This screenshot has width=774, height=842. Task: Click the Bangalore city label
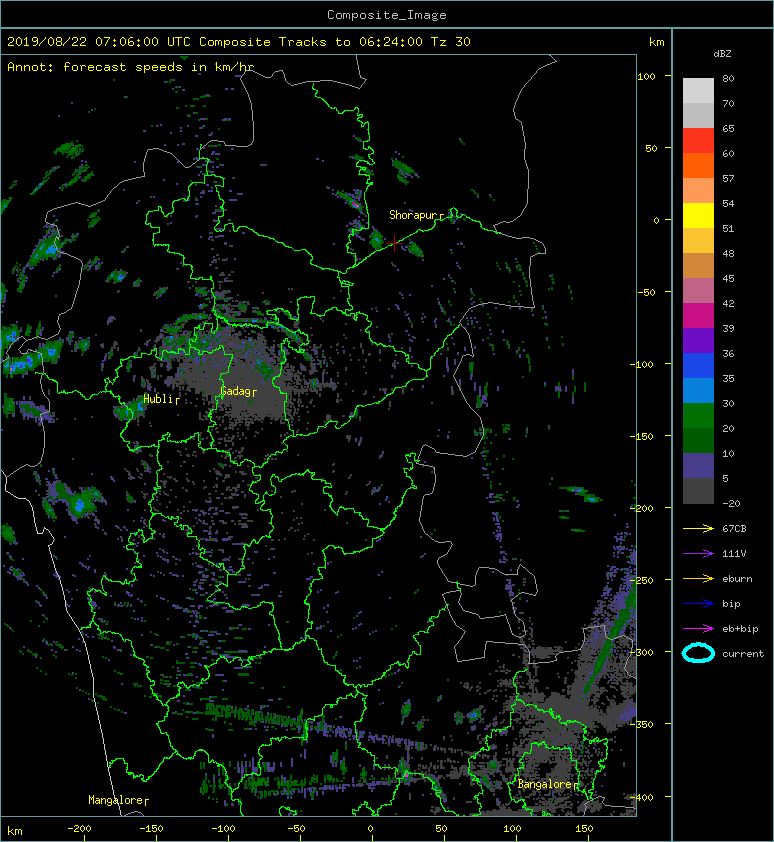tap(545, 784)
